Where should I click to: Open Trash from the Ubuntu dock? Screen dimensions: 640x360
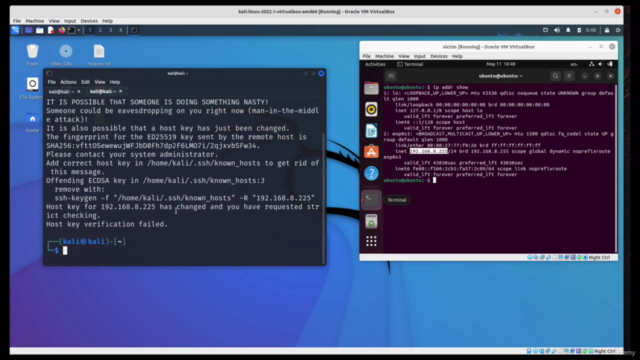[371, 222]
